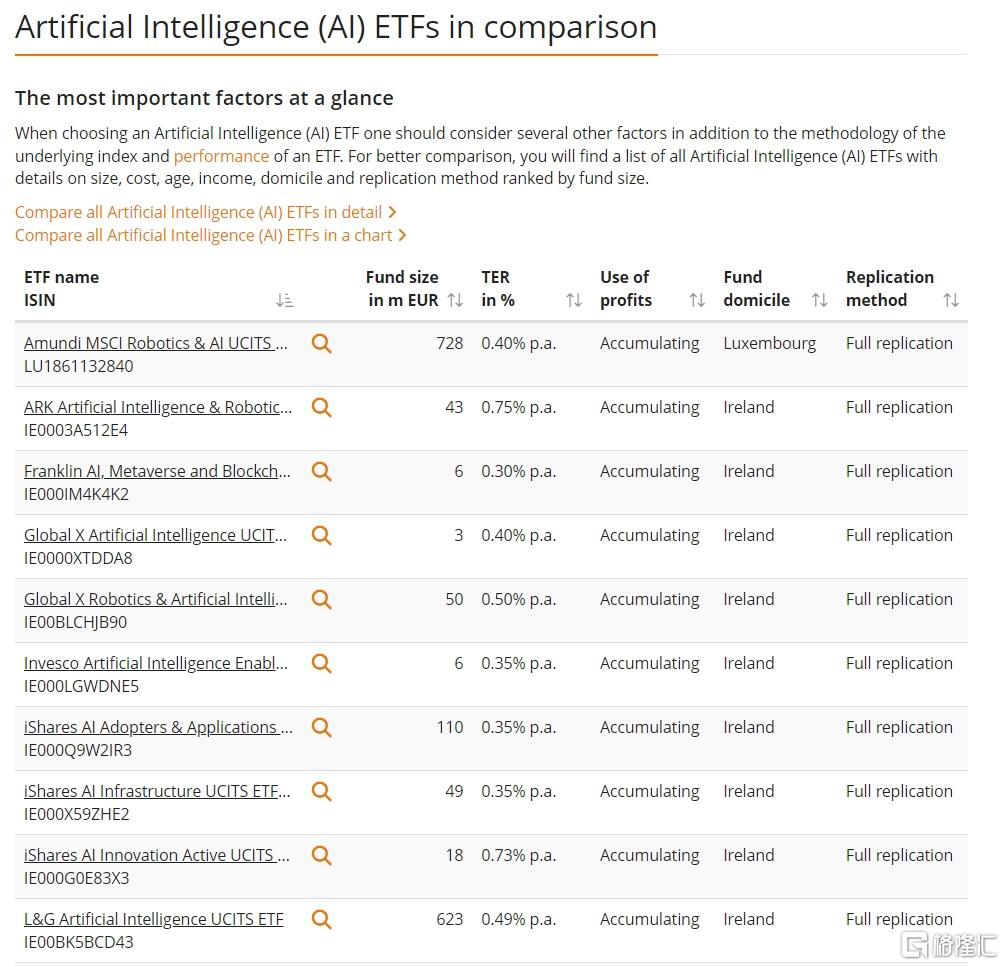Open 'Compare all AI ETFs in a chart' link
This screenshot has width=1005, height=967.
tap(211, 235)
